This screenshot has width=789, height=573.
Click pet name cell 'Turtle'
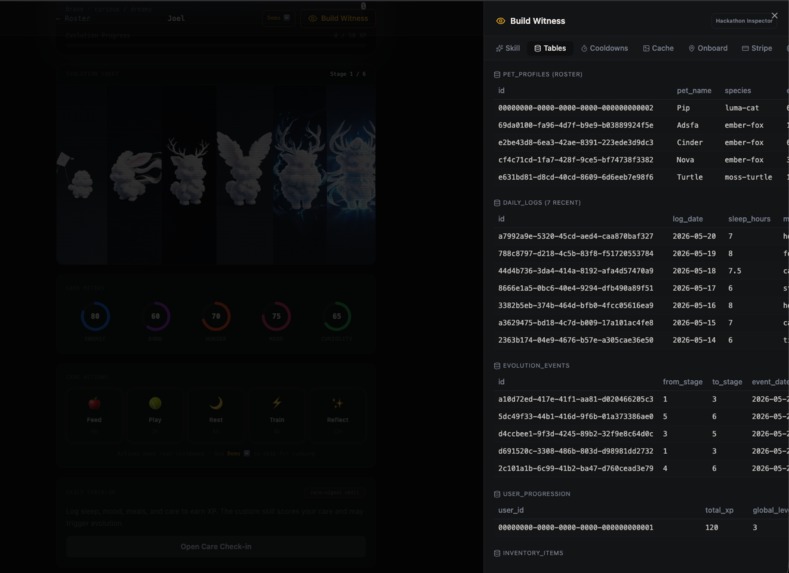tap(689, 177)
